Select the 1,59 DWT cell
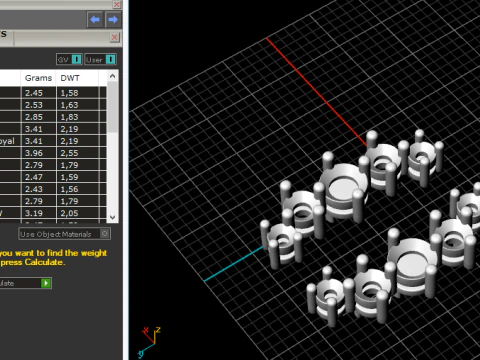Viewport: 480px width, 360px height. [x=78, y=177]
